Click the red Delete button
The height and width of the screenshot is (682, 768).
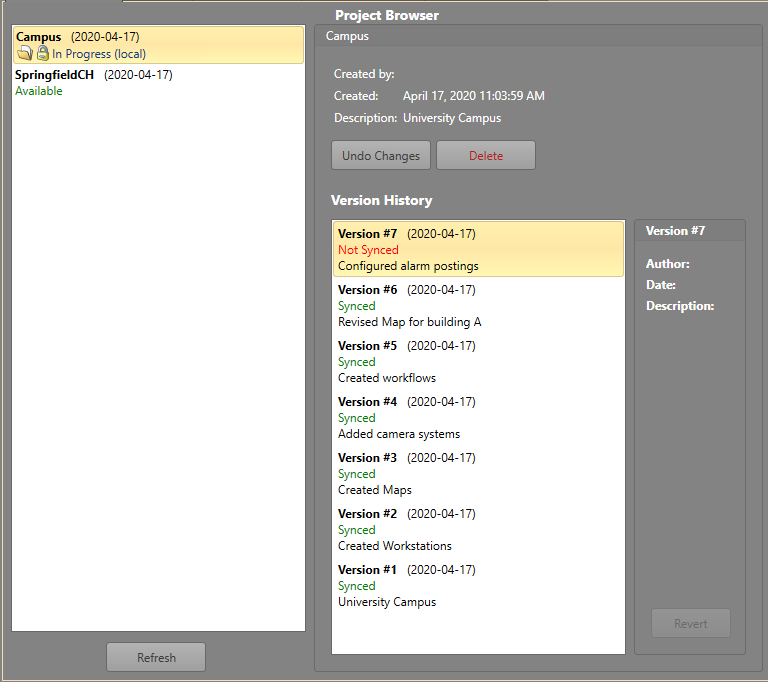tap(486, 156)
